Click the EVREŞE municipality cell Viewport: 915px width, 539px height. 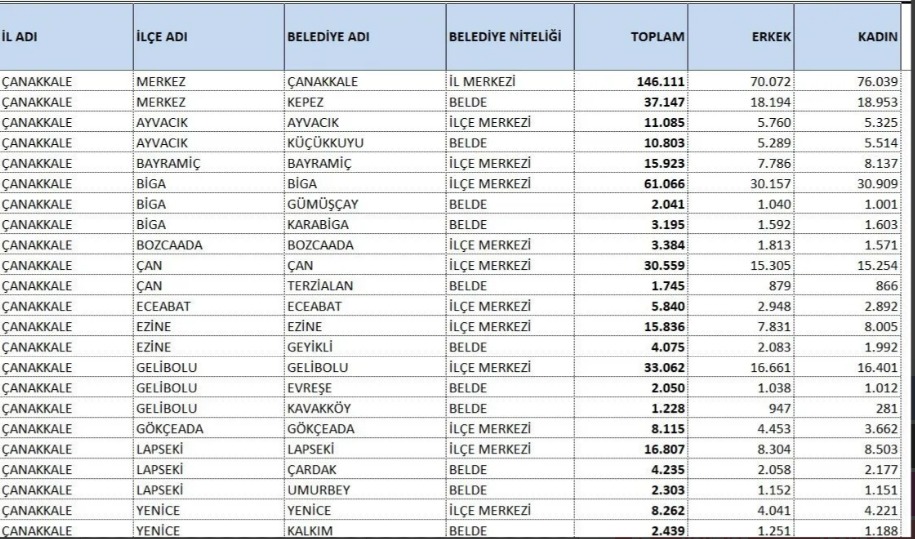click(x=310, y=387)
